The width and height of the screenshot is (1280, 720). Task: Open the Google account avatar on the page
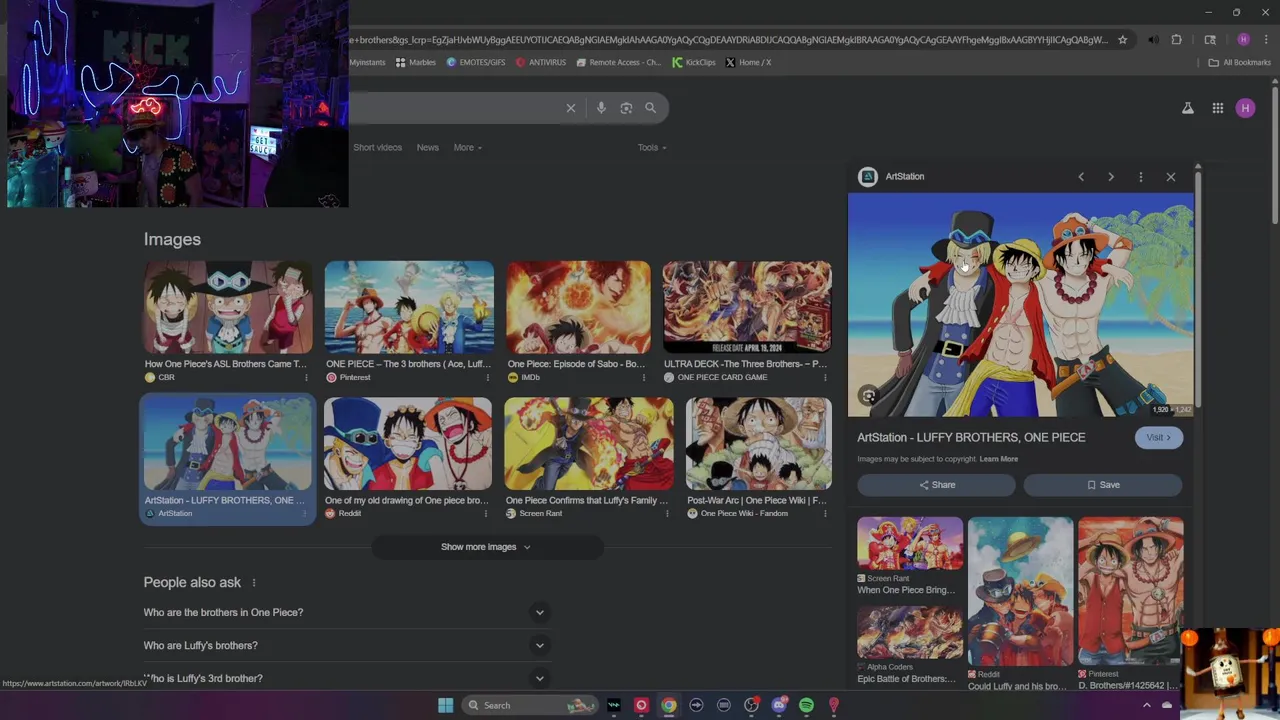point(1245,108)
